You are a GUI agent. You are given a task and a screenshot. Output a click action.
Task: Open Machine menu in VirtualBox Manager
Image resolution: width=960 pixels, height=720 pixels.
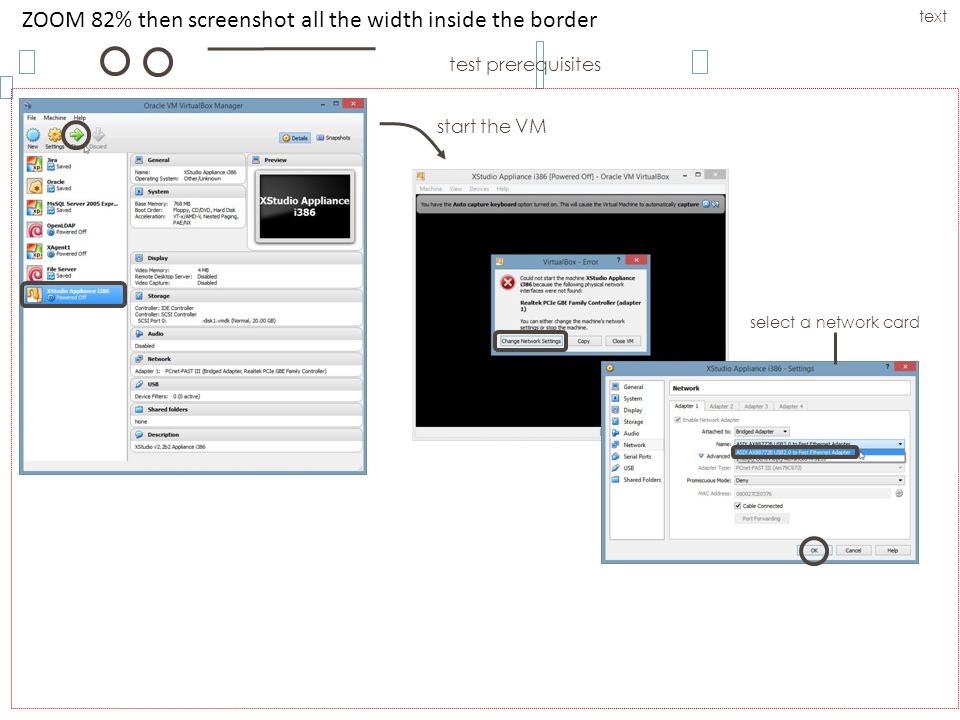[x=54, y=118]
